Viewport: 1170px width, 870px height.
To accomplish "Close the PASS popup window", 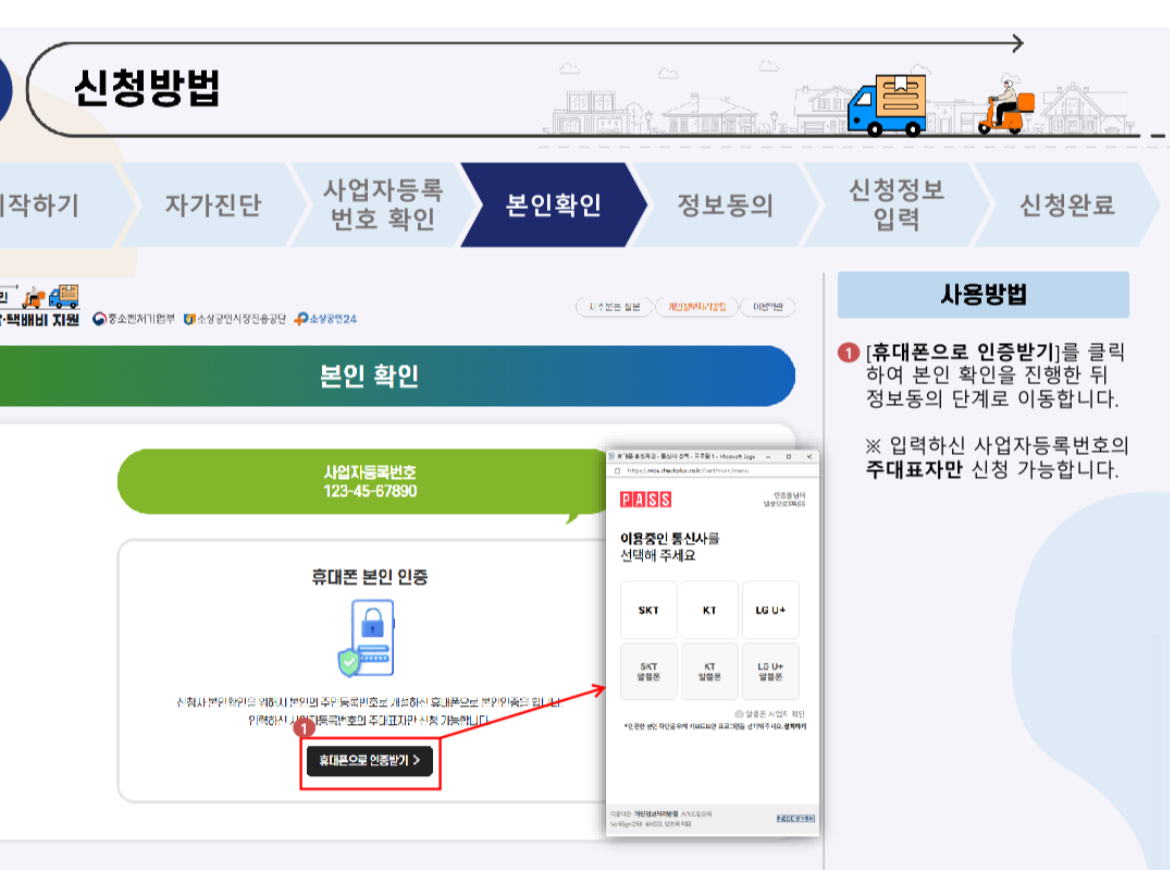I will [809, 456].
